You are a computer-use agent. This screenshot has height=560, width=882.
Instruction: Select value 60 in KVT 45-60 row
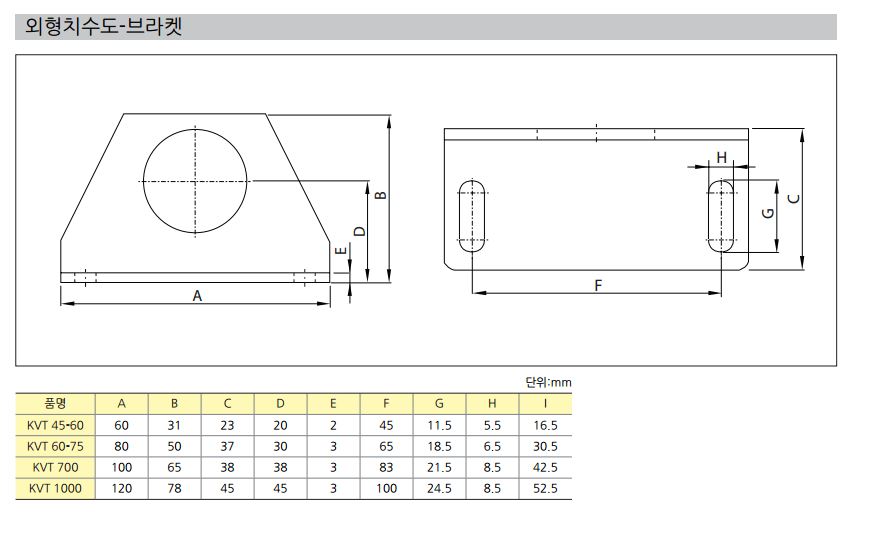pyautogui.click(x=122, y=426)
